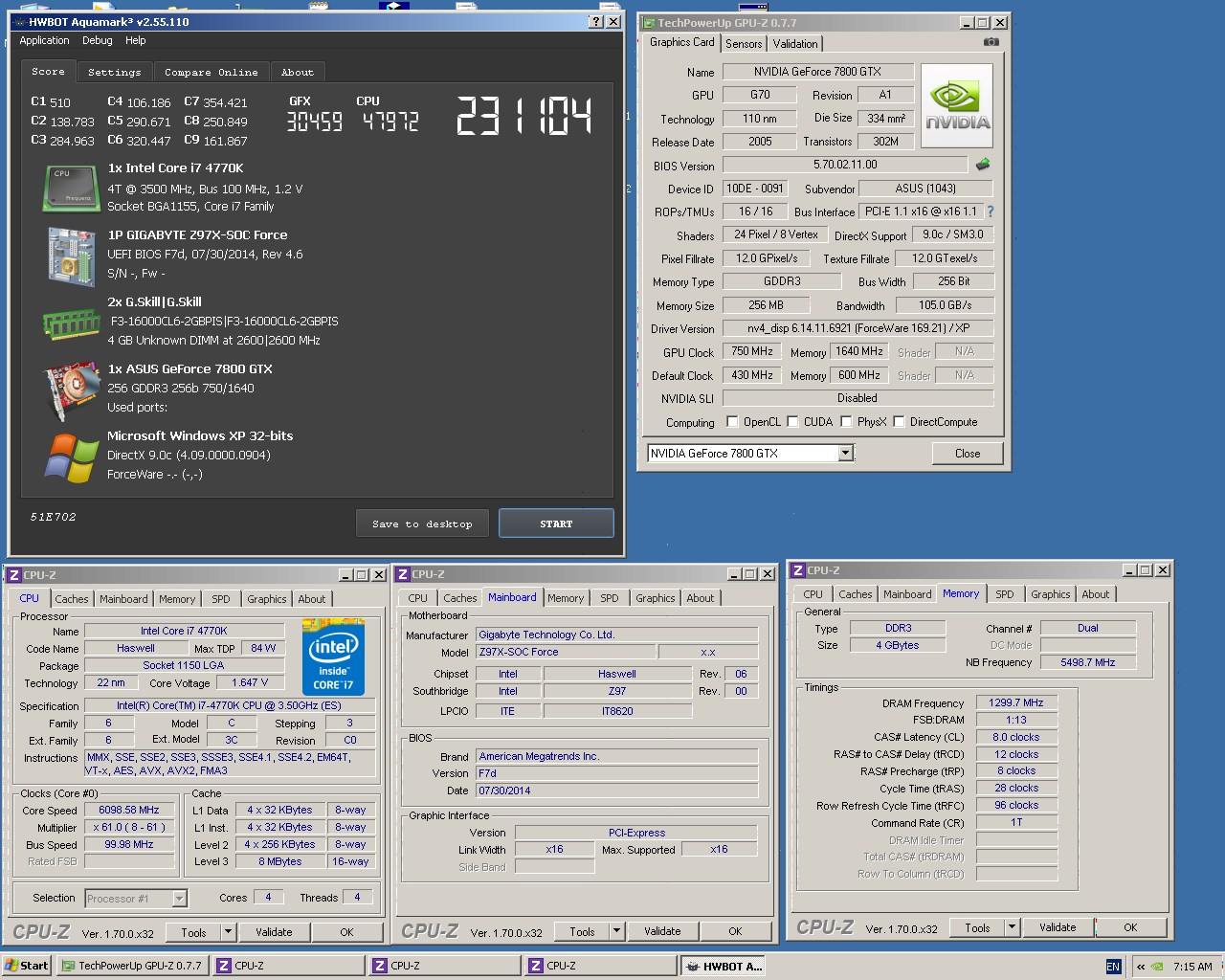Screen dimensions: 1225x980
Task: Open the Processor #1 selection dropdown
Action: [x=179, y=899]
